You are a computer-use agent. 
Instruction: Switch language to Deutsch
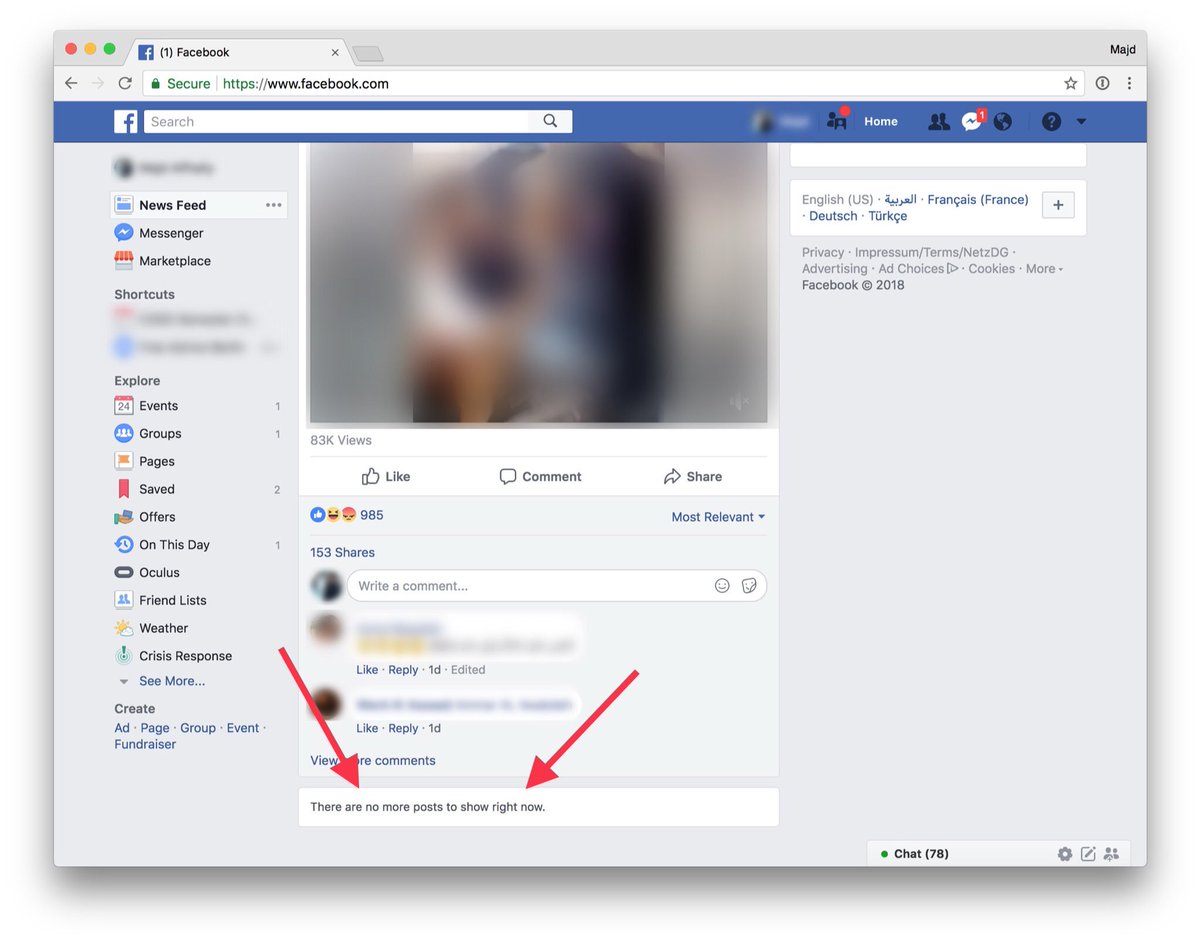[833, 216]
